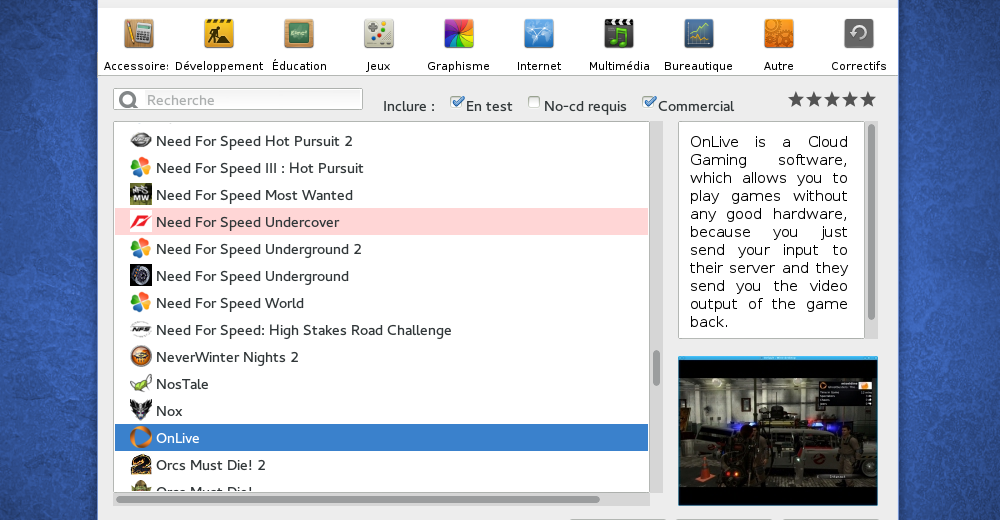Select the Développement category icon
The image size is (1000, 520).
tap(219, 35)
